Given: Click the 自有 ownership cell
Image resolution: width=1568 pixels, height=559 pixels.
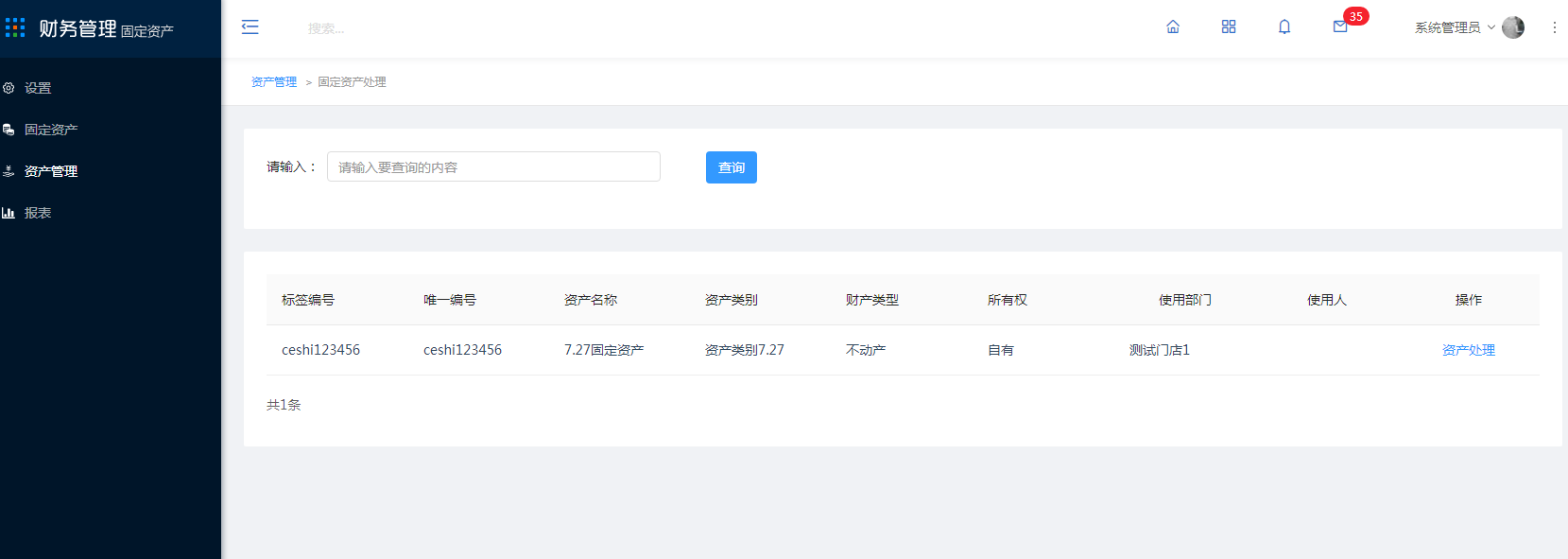Looking at the screenshot, I should click(1001, 350).
